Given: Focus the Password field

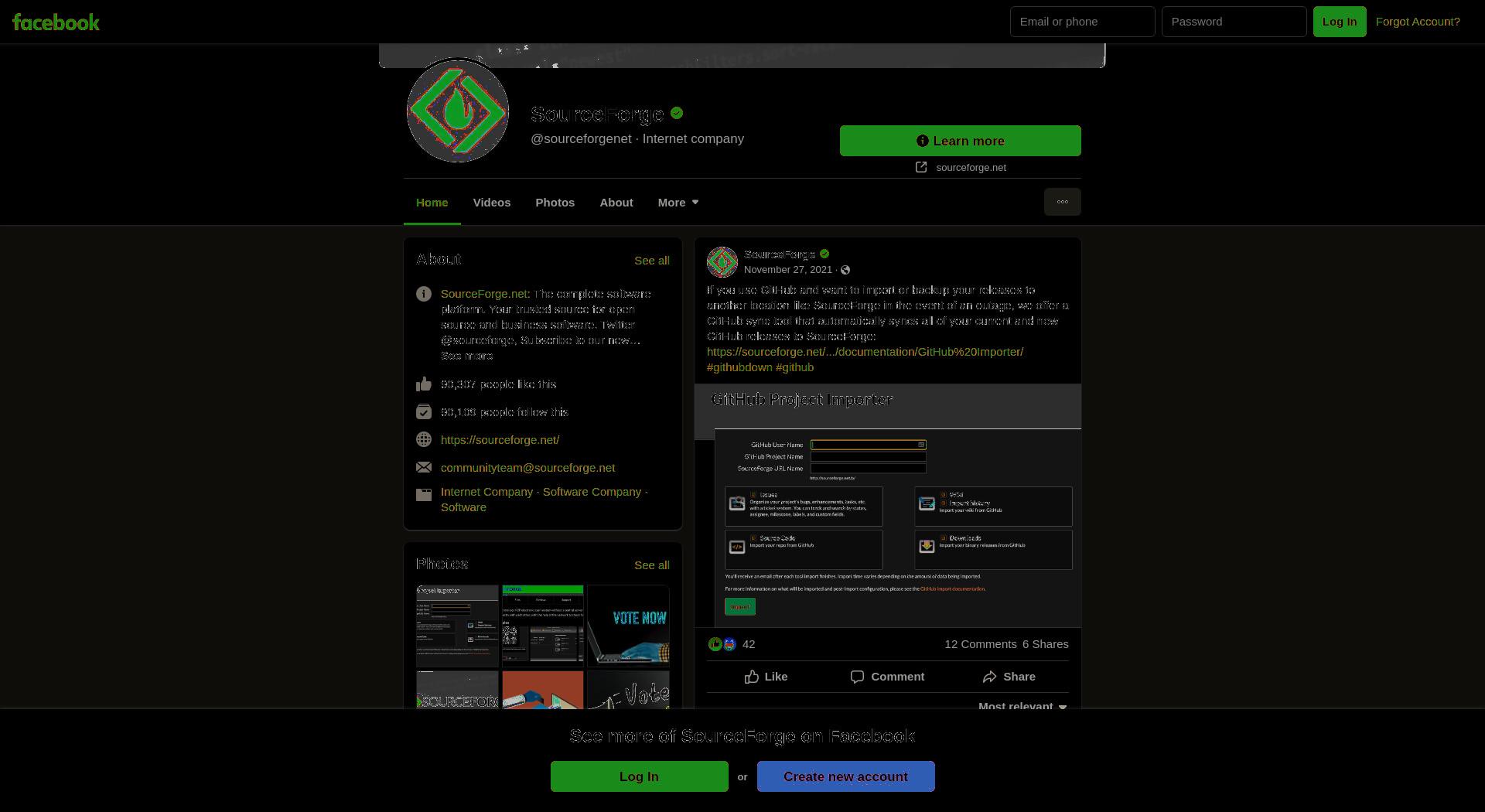Looking at the screenshot, I should click(x=1234, y=22).
